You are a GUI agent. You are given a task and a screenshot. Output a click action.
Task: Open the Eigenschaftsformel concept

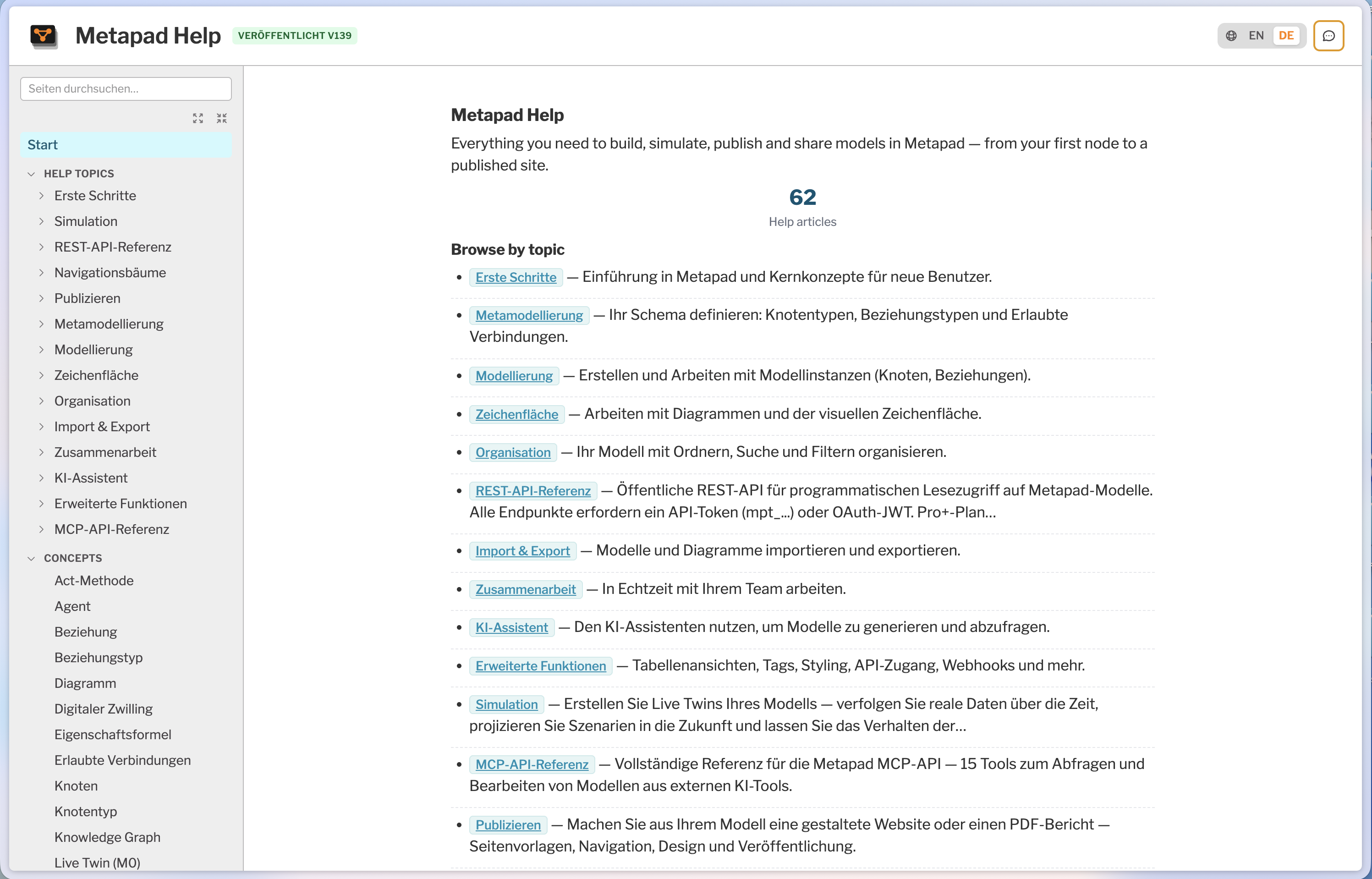[113, 735]
